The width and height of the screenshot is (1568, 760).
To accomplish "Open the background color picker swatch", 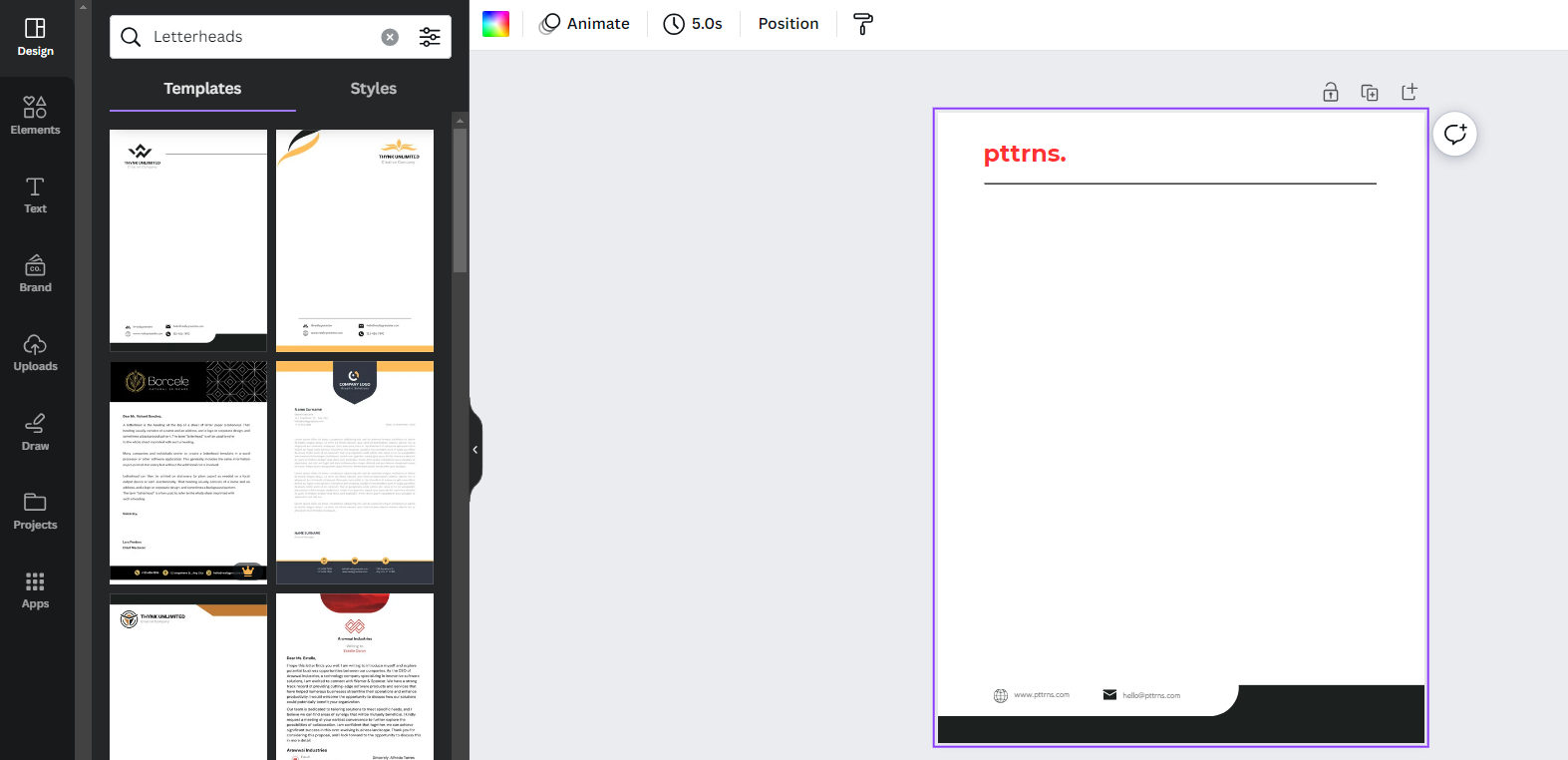I will [x=495, y=24].
